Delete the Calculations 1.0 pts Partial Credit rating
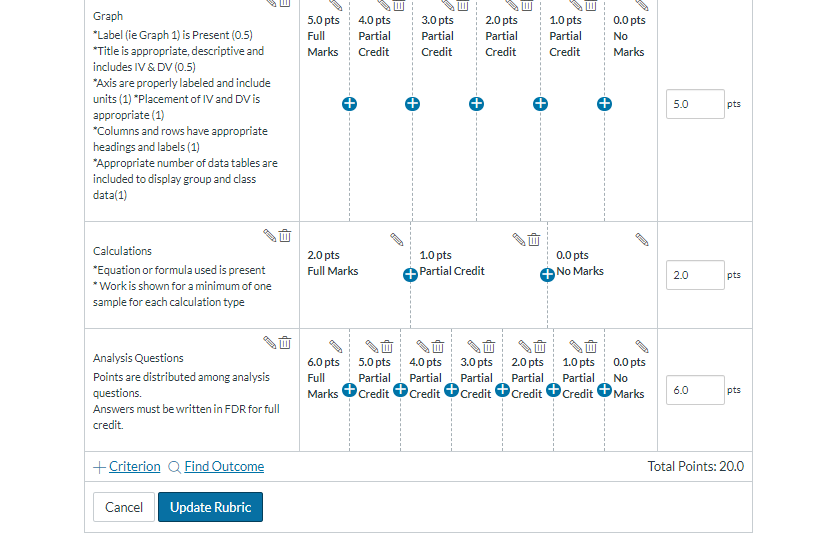Viewport: 822px width, 551px height. tap(534, 239)
